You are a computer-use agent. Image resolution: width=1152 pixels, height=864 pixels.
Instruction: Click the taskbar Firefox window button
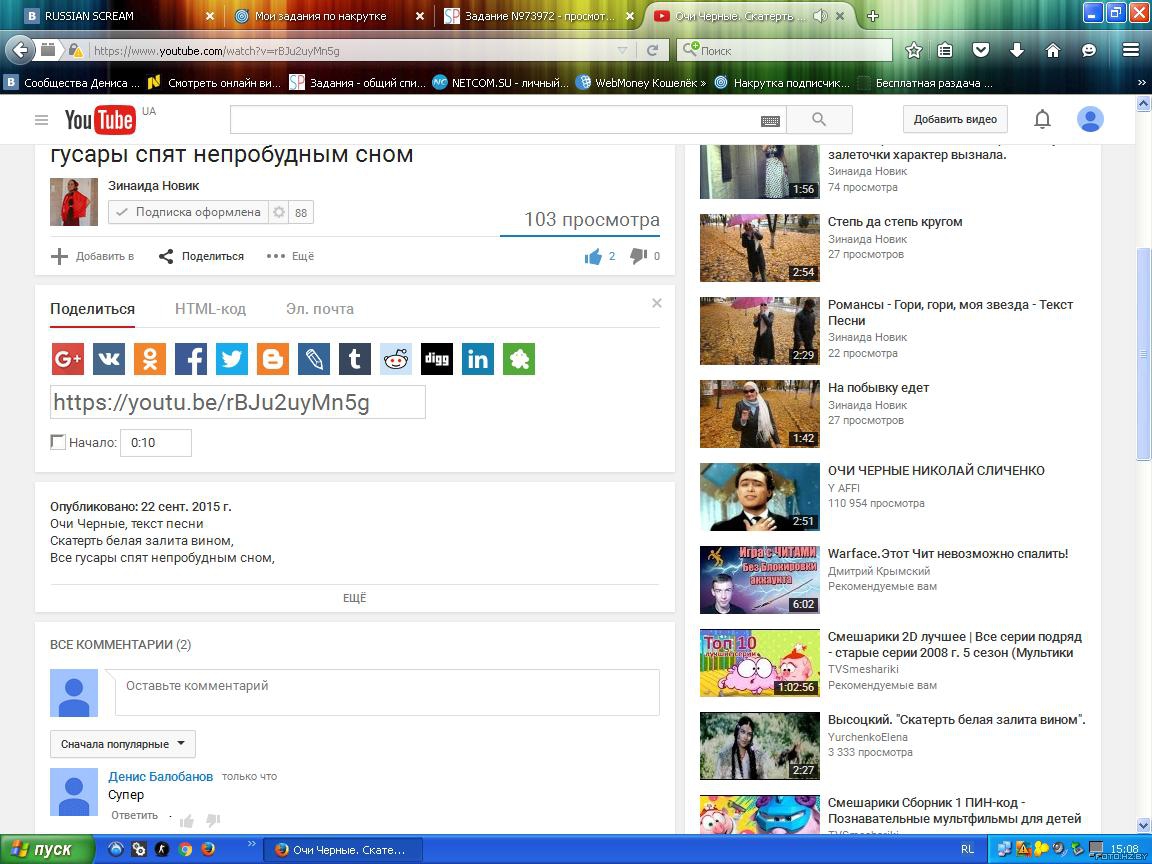pyautogui.click(x=343, y=850)
